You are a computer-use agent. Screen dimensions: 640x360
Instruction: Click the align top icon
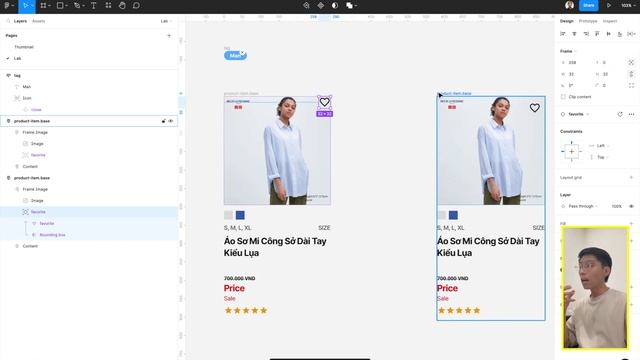click(x=597, y=34)
